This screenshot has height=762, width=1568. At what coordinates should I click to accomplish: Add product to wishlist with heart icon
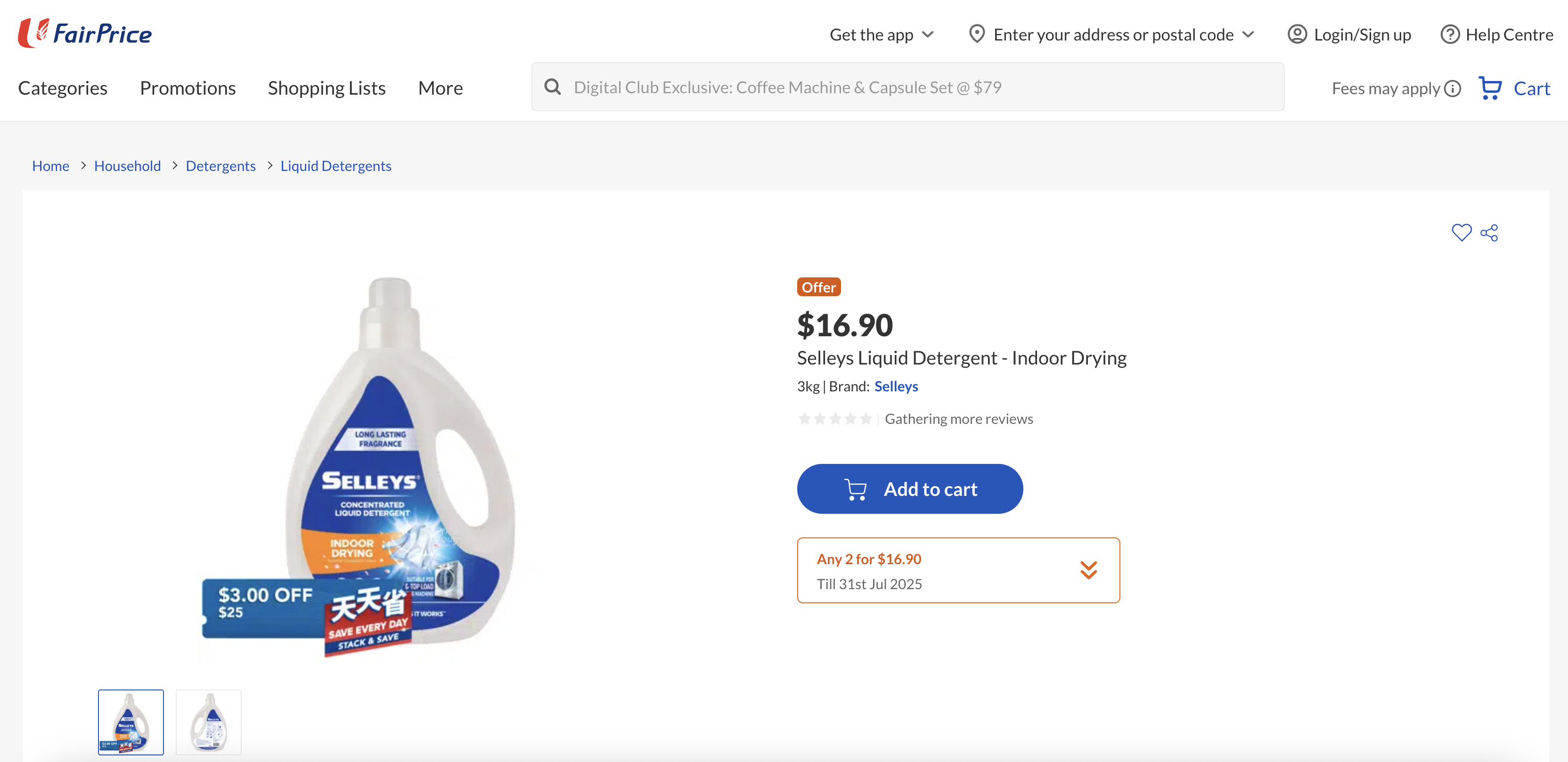point(1461,233)
